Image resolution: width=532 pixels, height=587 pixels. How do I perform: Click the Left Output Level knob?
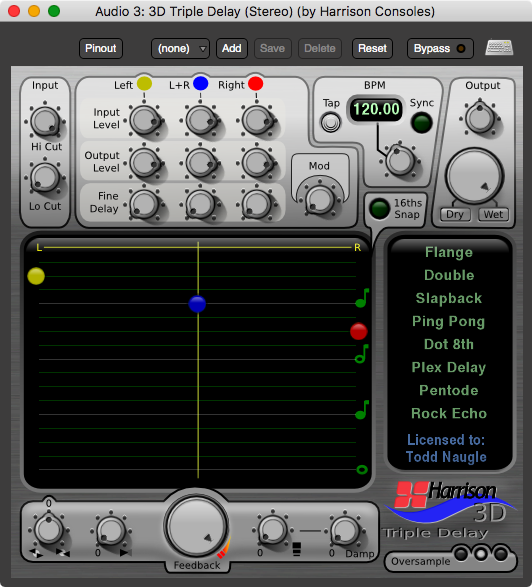tap(145, 163)
